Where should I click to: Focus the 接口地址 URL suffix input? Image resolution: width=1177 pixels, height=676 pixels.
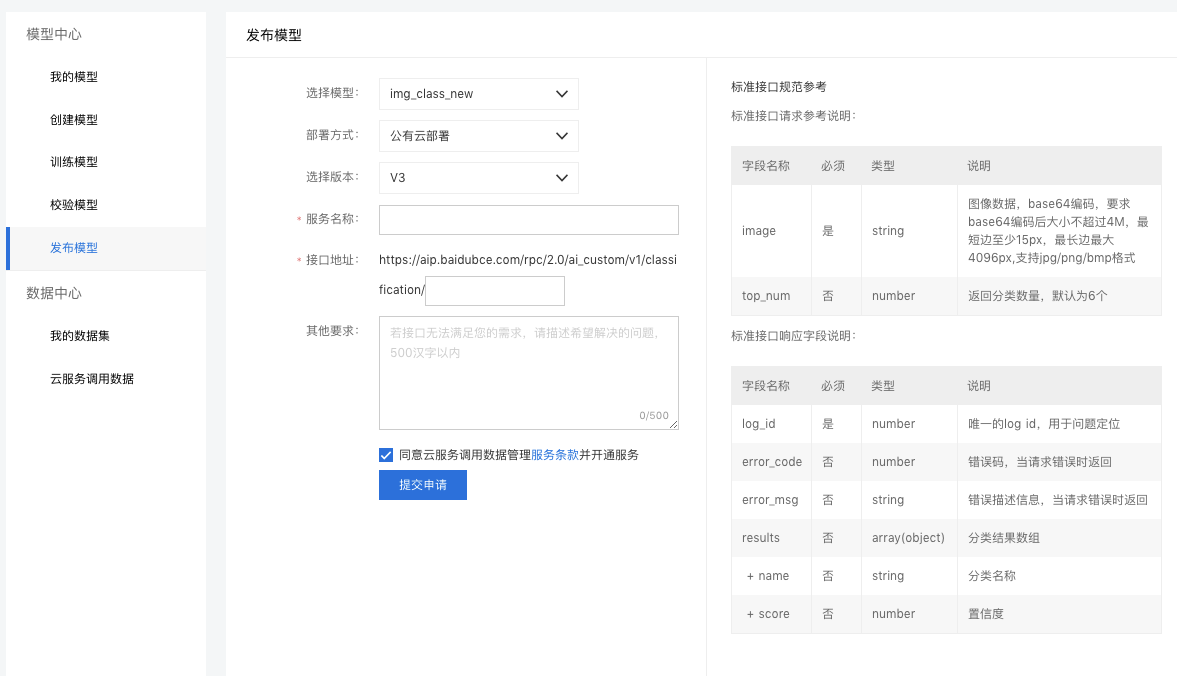click(494, 290)
